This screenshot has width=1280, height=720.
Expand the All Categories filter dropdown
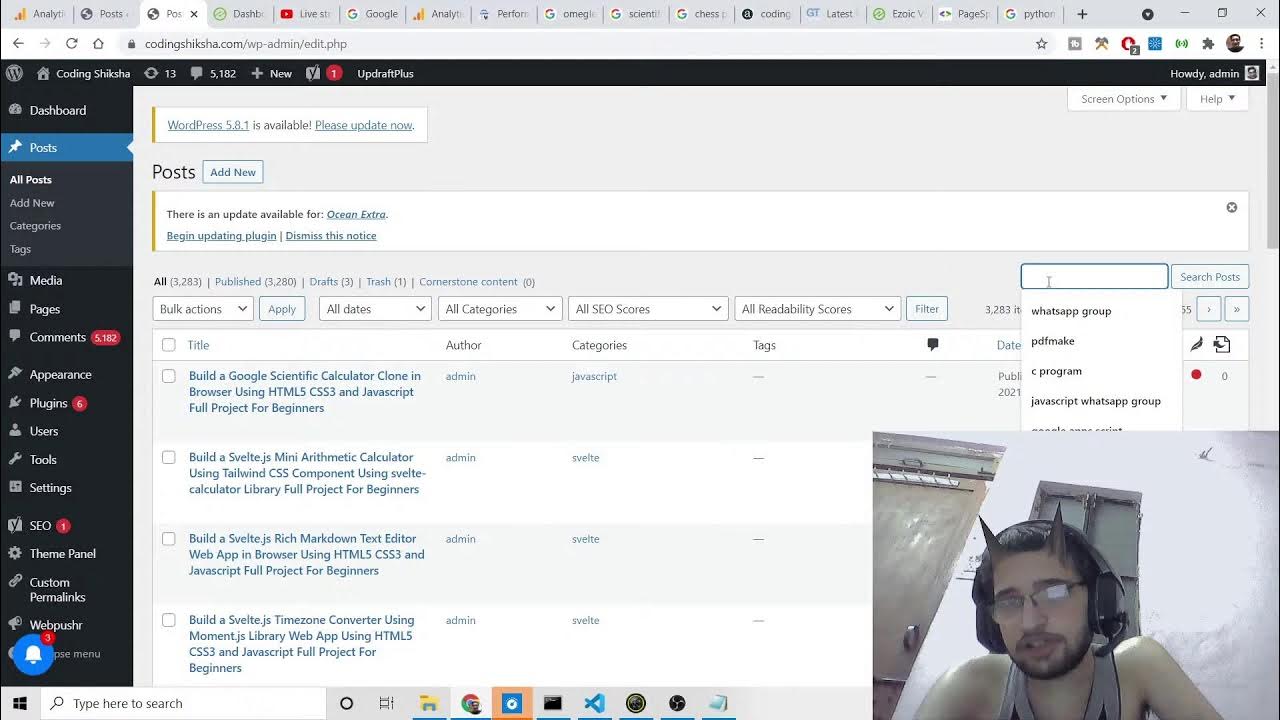499,309
